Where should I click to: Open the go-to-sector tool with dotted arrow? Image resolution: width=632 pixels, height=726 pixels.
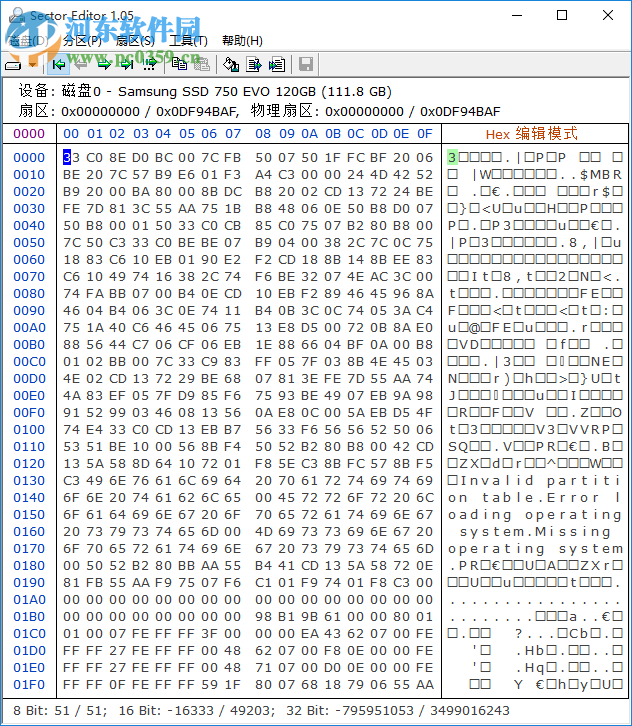pos(150,65)
